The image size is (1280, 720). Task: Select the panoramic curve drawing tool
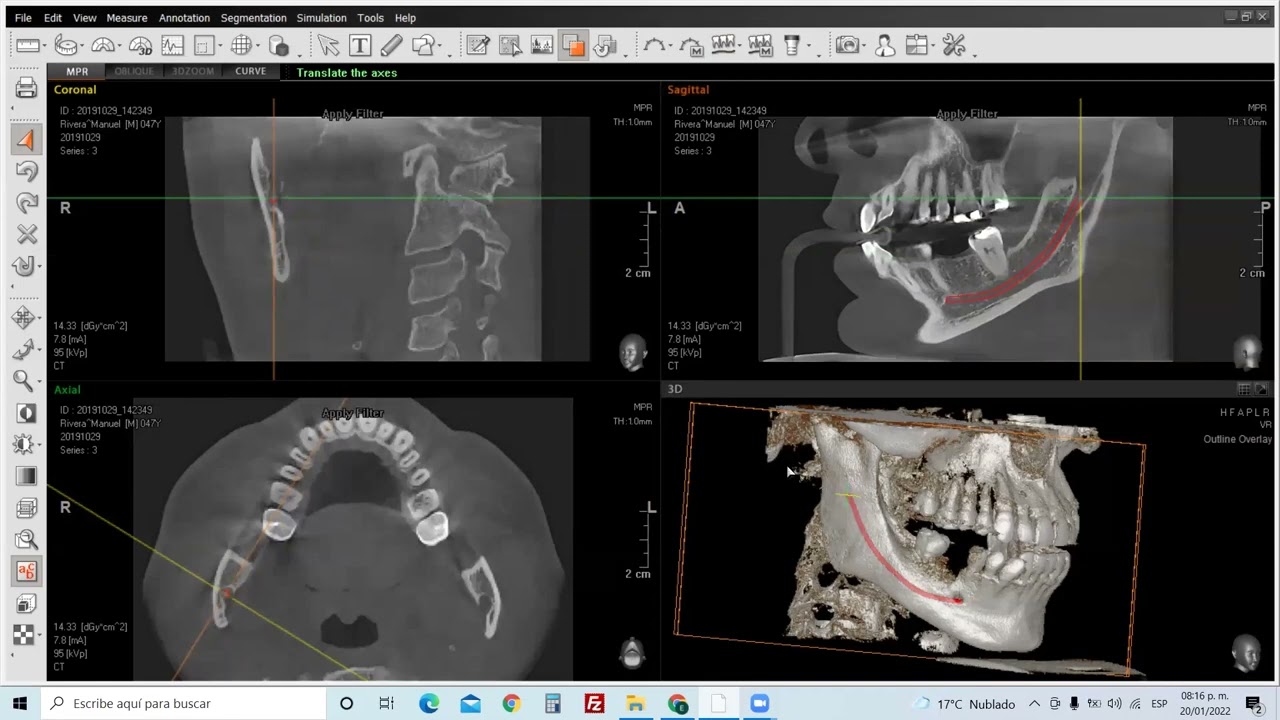pos(654,45)
